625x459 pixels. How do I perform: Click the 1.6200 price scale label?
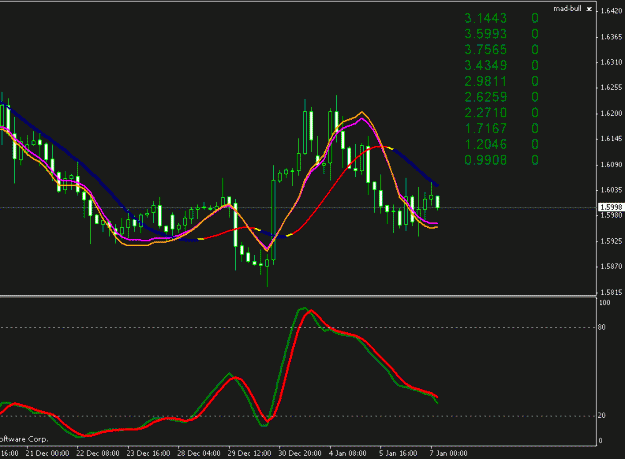point(611,114)
